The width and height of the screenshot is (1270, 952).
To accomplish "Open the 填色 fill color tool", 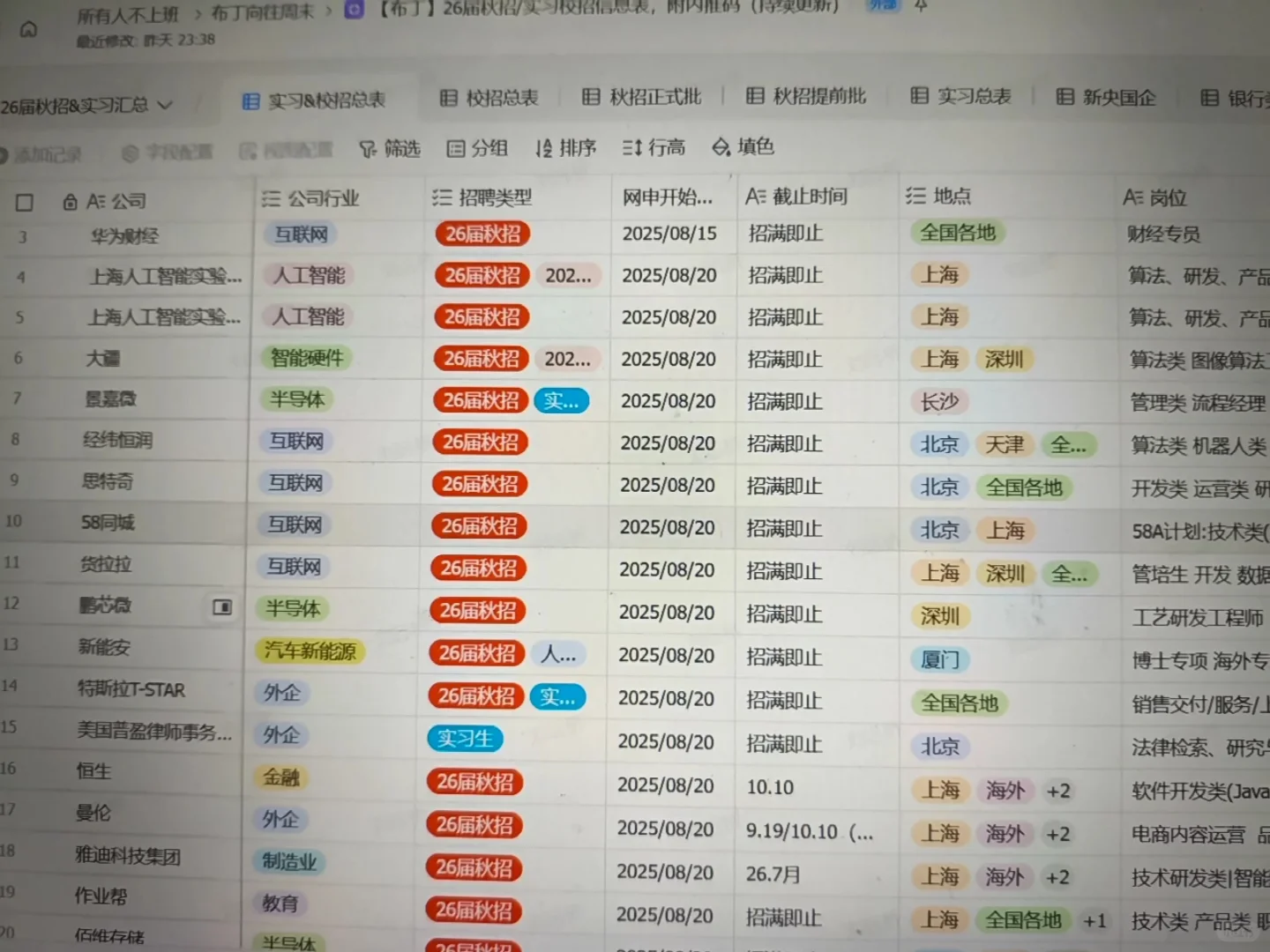I will (x=743, y=146).
